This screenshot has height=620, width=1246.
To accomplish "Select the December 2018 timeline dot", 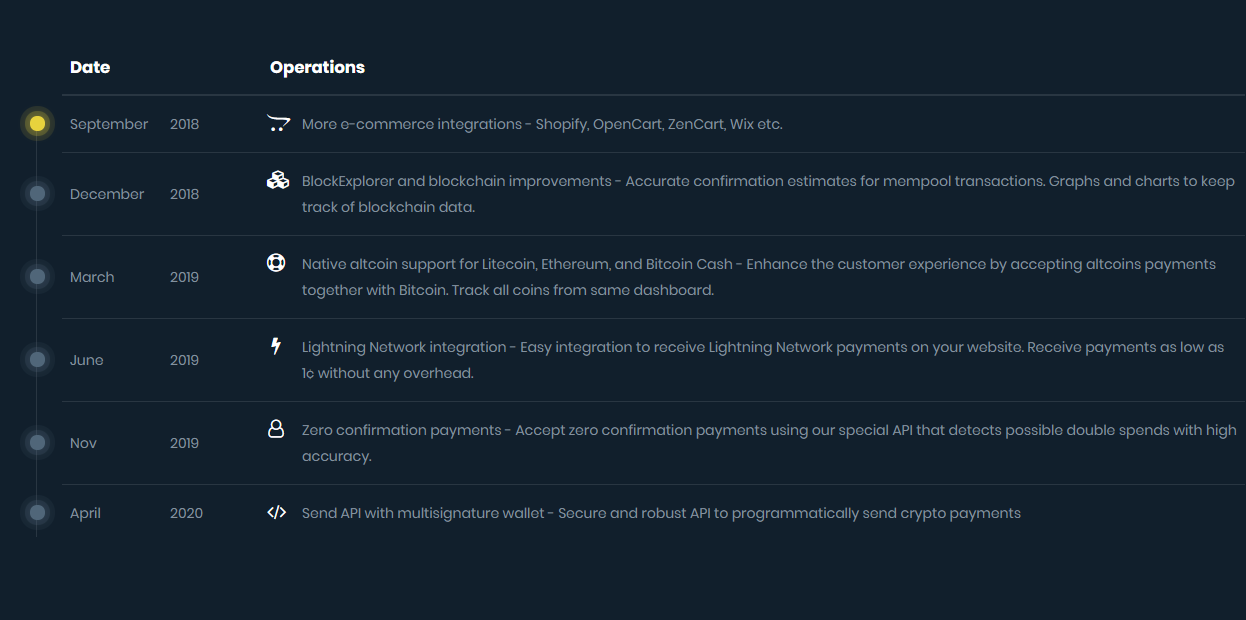I will (x=37, y=194).
